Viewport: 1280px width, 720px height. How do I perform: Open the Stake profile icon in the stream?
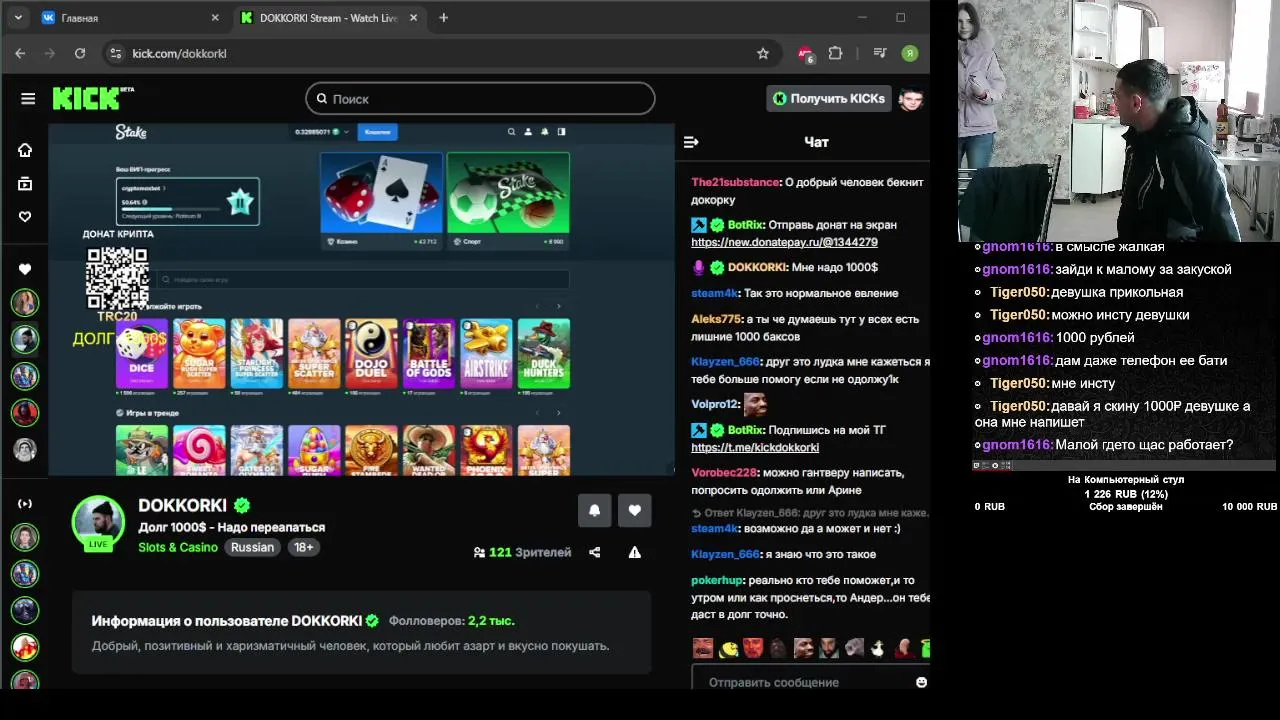[x=528, y=131]
